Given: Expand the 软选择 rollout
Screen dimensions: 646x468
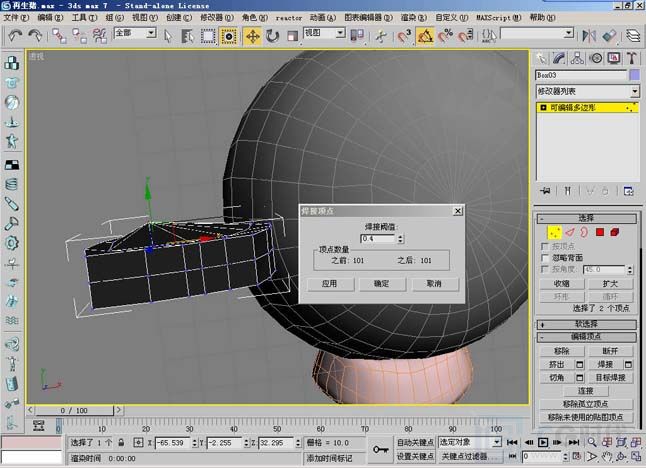Looking at the screenshot, I should [587, 324].
